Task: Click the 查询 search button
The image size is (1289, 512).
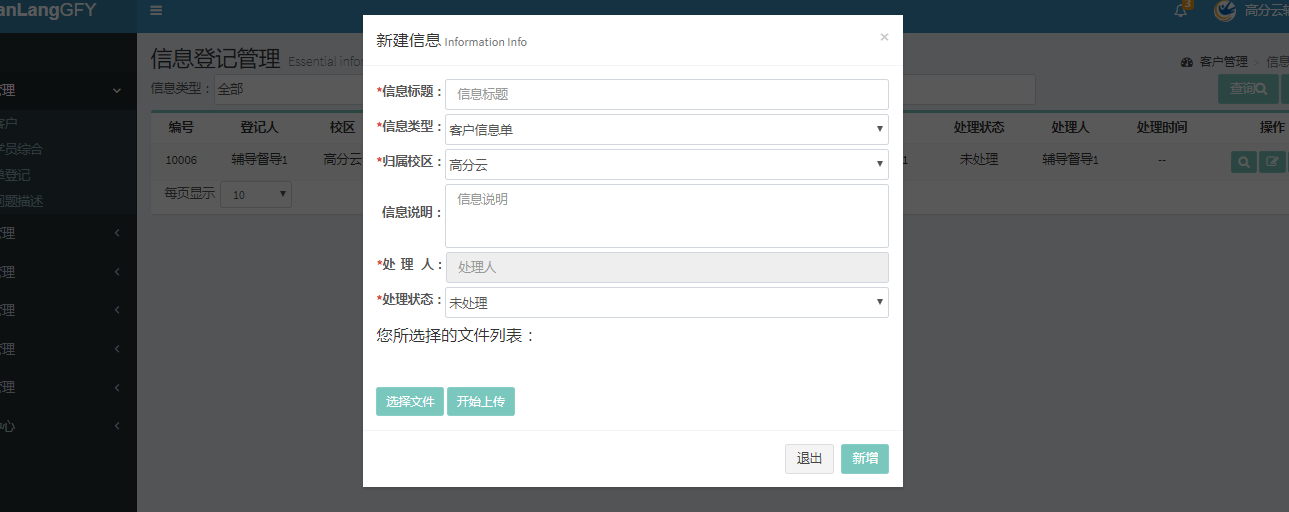Action: 1247,89
